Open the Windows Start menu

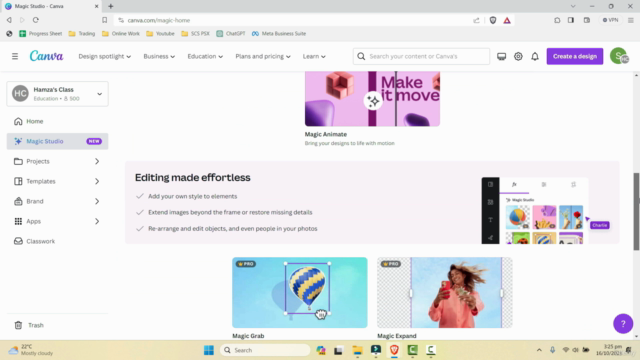tap(209, 350)
